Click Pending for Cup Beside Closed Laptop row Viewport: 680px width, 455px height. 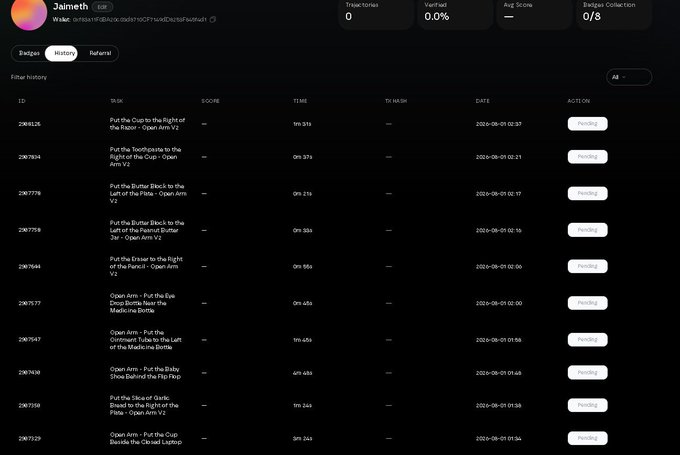pos(587,438)
